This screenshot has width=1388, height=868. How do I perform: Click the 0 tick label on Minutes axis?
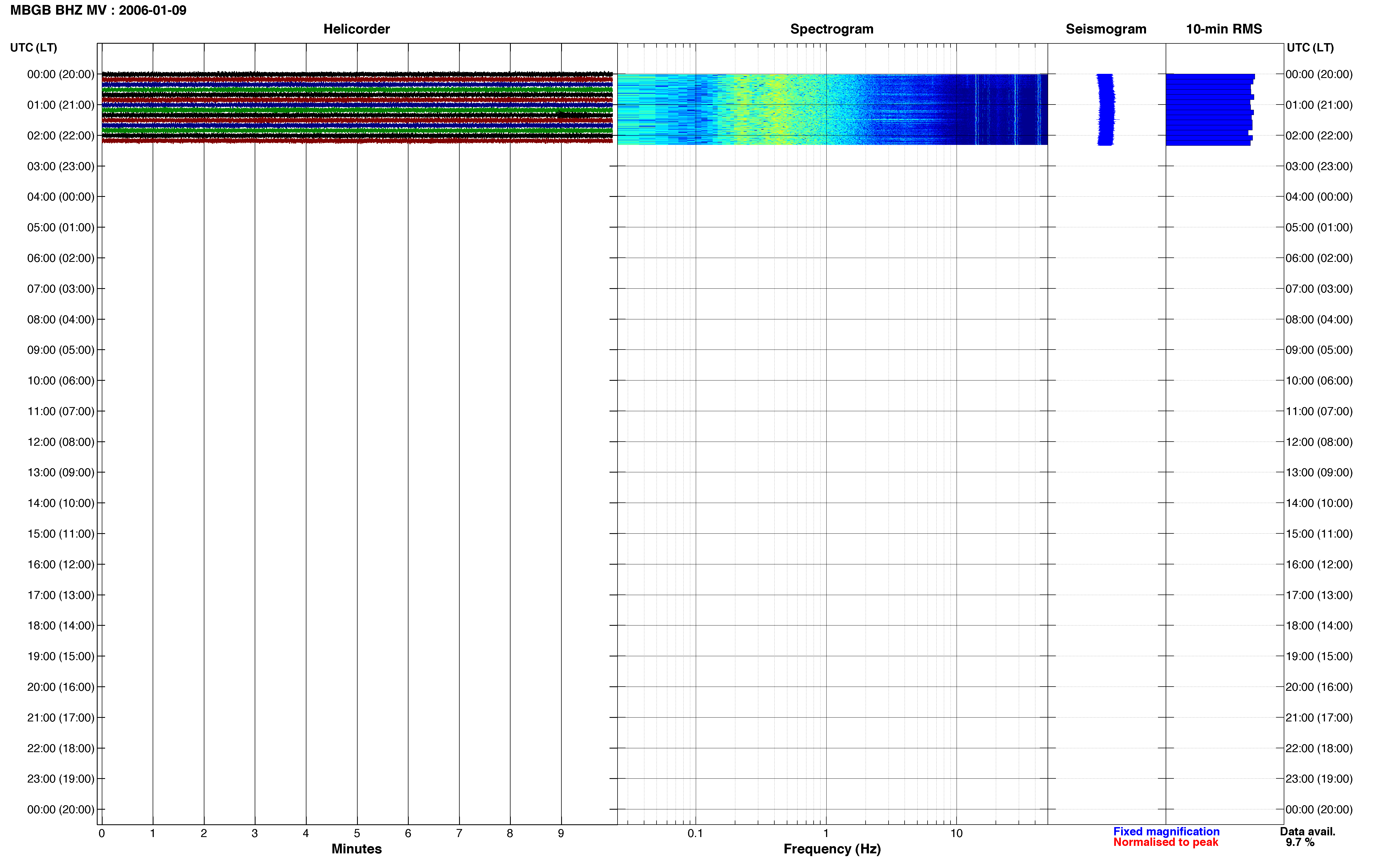101,833
